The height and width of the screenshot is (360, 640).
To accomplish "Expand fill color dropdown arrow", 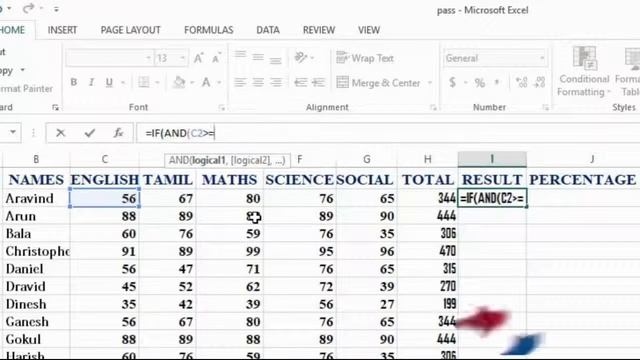I will pos(192,83).
